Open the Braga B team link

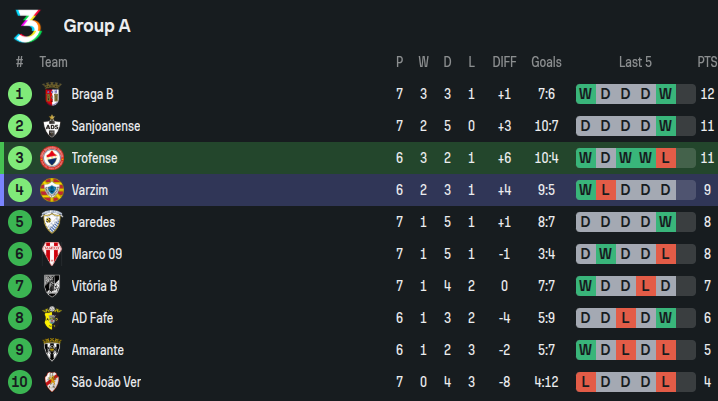[x=92, y=95]
